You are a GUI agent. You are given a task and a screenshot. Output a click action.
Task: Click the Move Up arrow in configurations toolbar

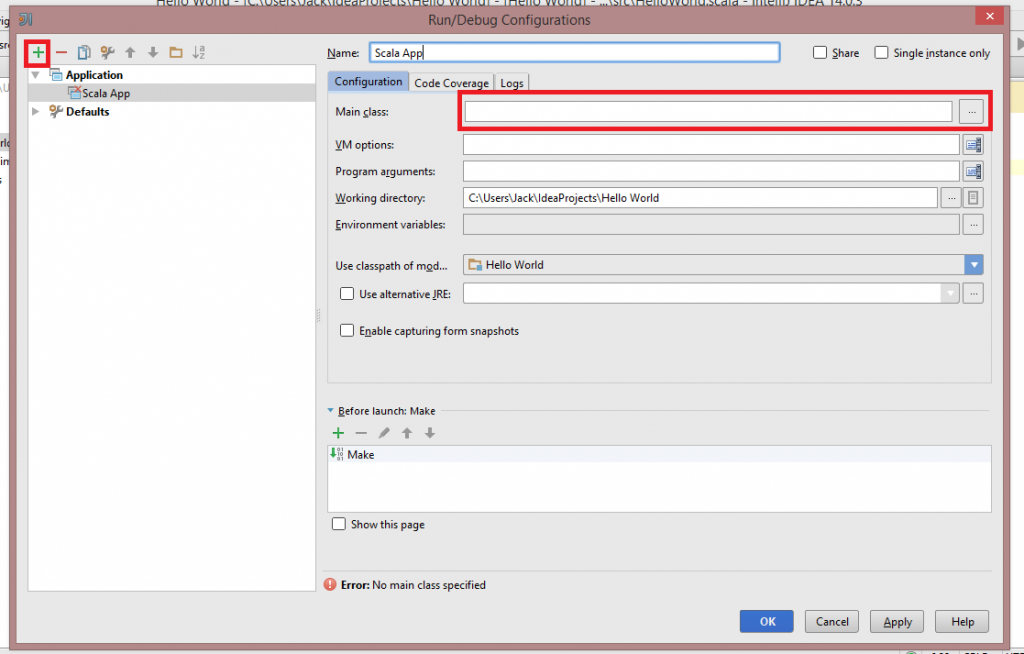[130, 52]
